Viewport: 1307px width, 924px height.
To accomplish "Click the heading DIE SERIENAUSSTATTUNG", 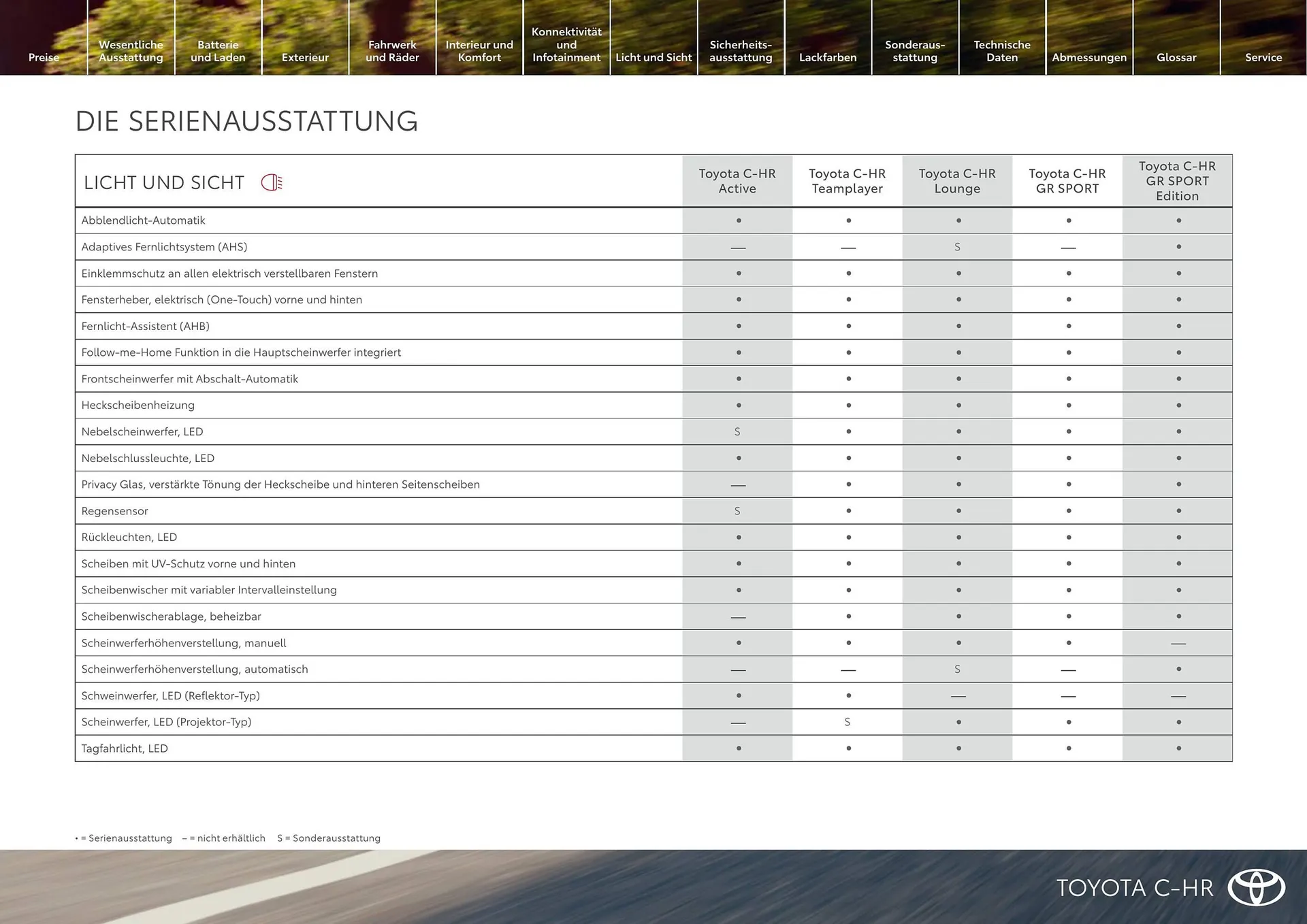I will pyautogui.click(x=247, y=122).
